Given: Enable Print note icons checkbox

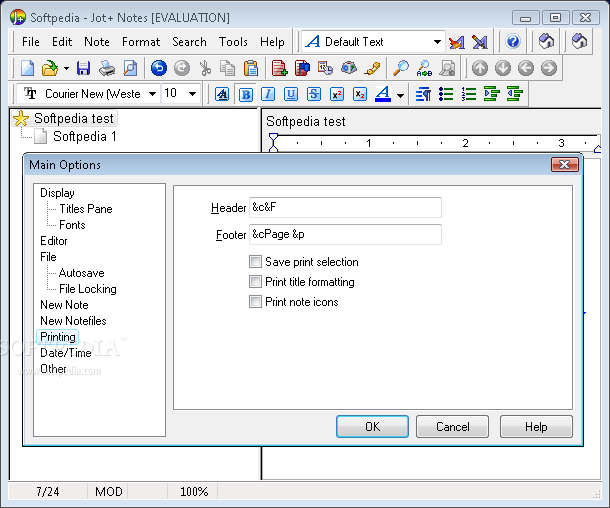Looking at the screenshot, I should point(255,301).
